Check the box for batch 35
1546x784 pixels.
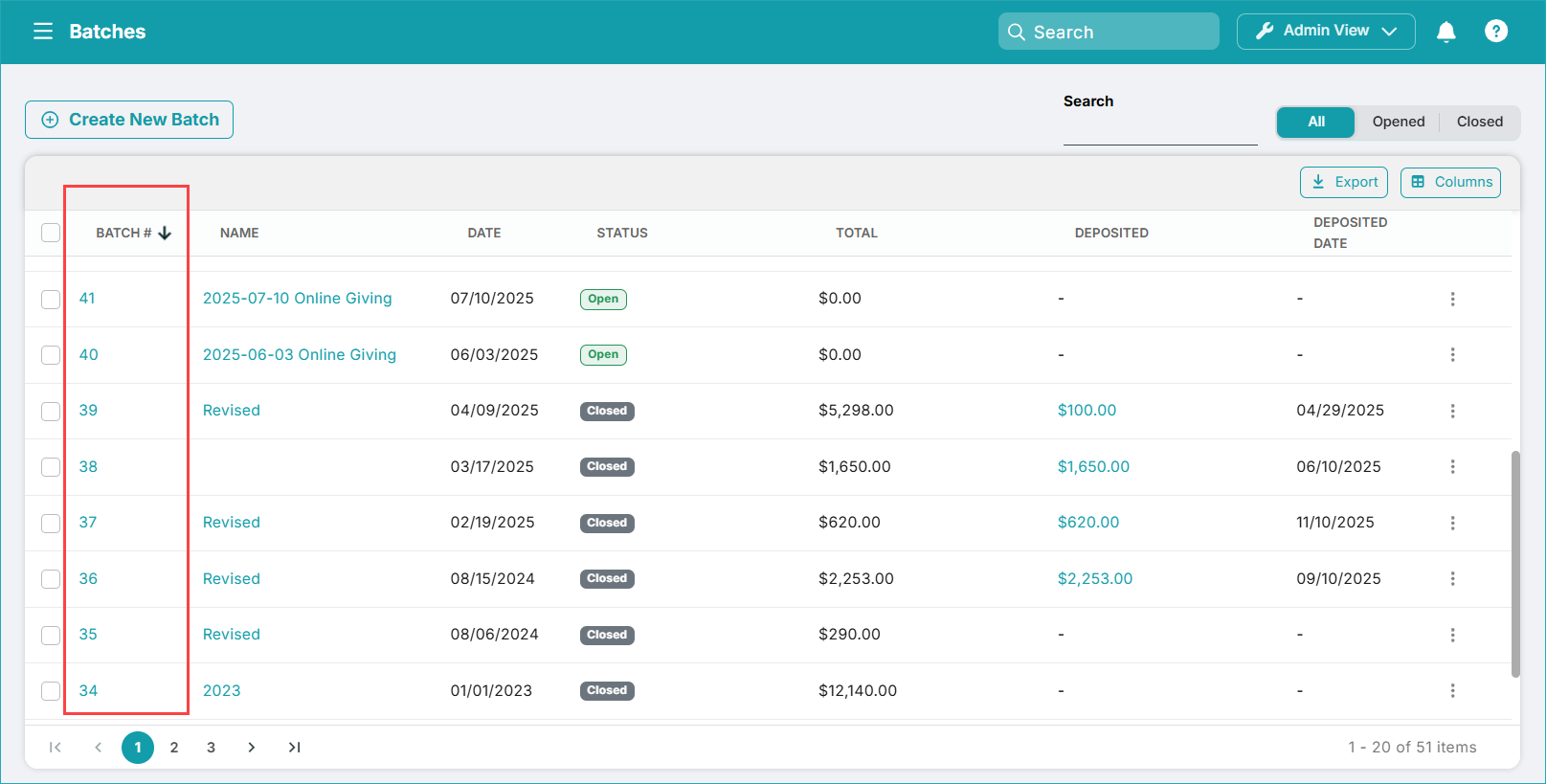[x=51, y=635]
